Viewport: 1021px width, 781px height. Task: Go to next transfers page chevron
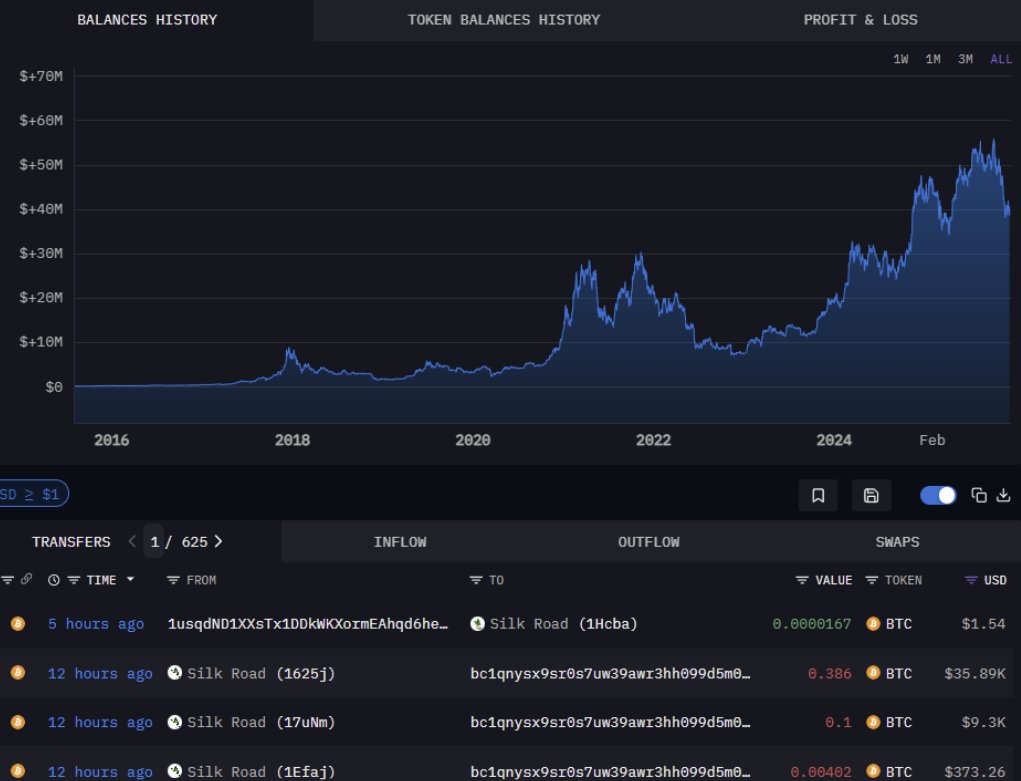click(x=218, y=541)
